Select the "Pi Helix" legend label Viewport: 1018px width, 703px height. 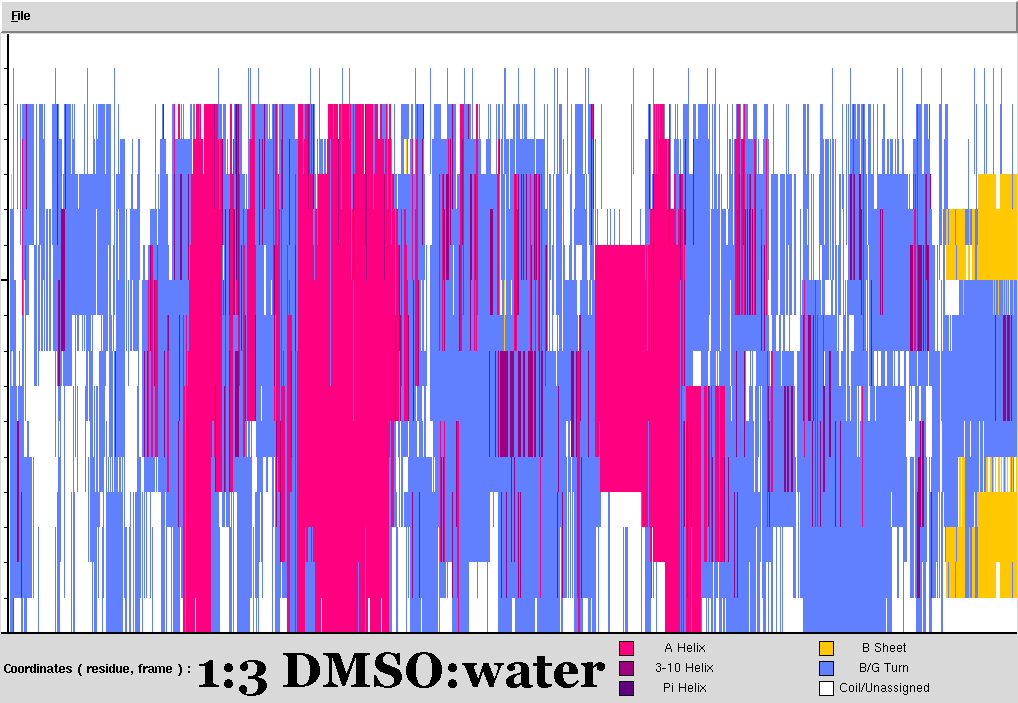pos(685,688)
